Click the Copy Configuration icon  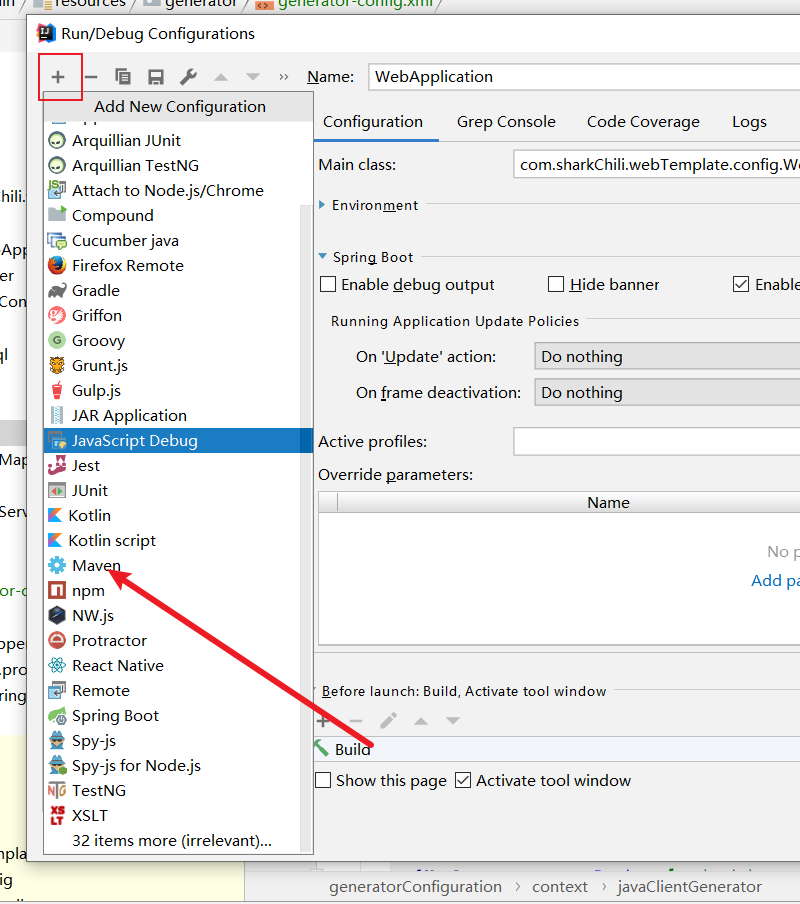[x=123, y=77]
